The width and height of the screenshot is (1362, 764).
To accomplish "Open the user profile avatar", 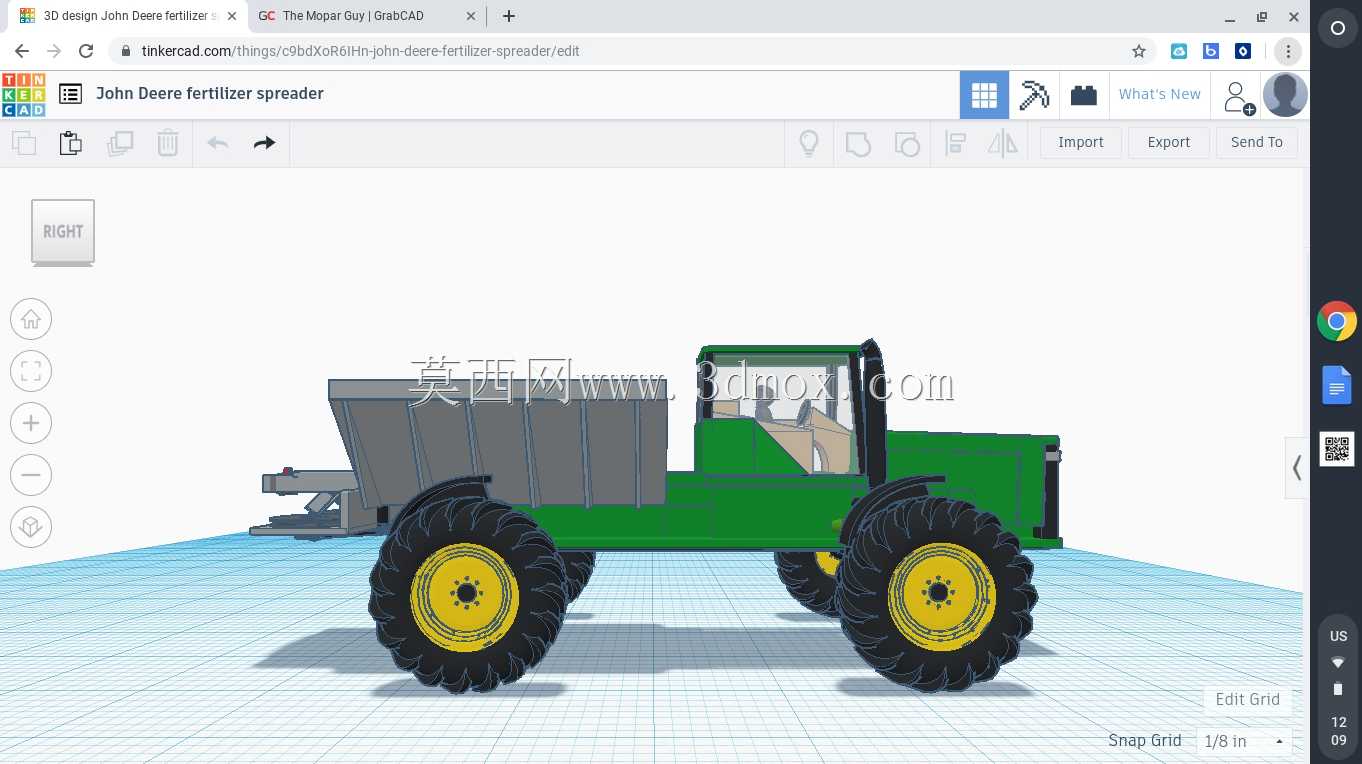I will point(1285,95).
